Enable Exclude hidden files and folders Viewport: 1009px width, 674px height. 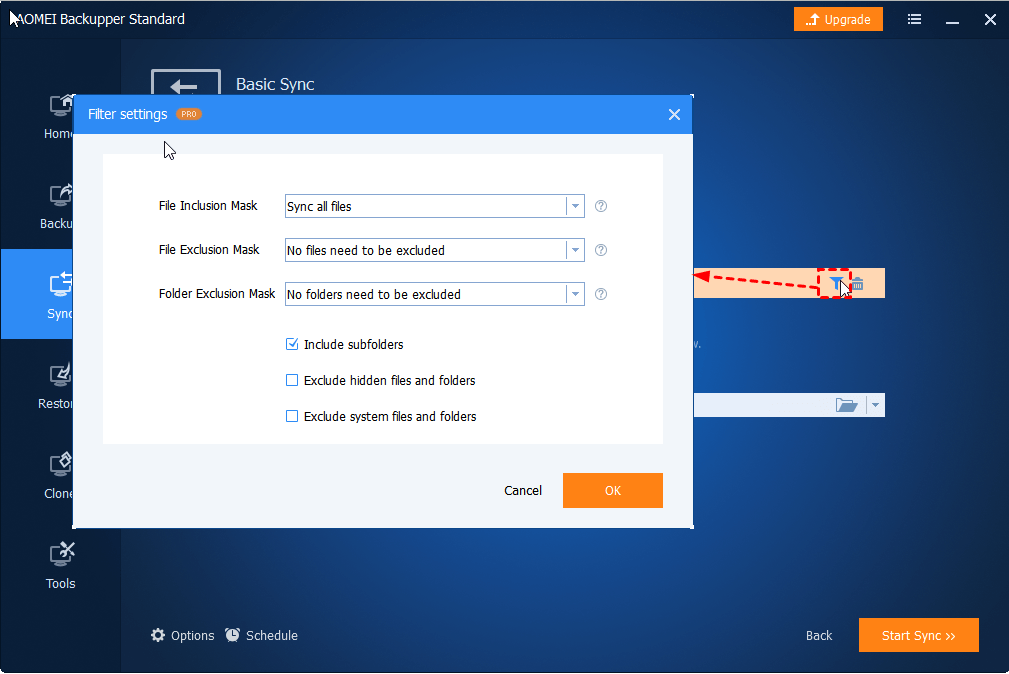pos(292,380)
